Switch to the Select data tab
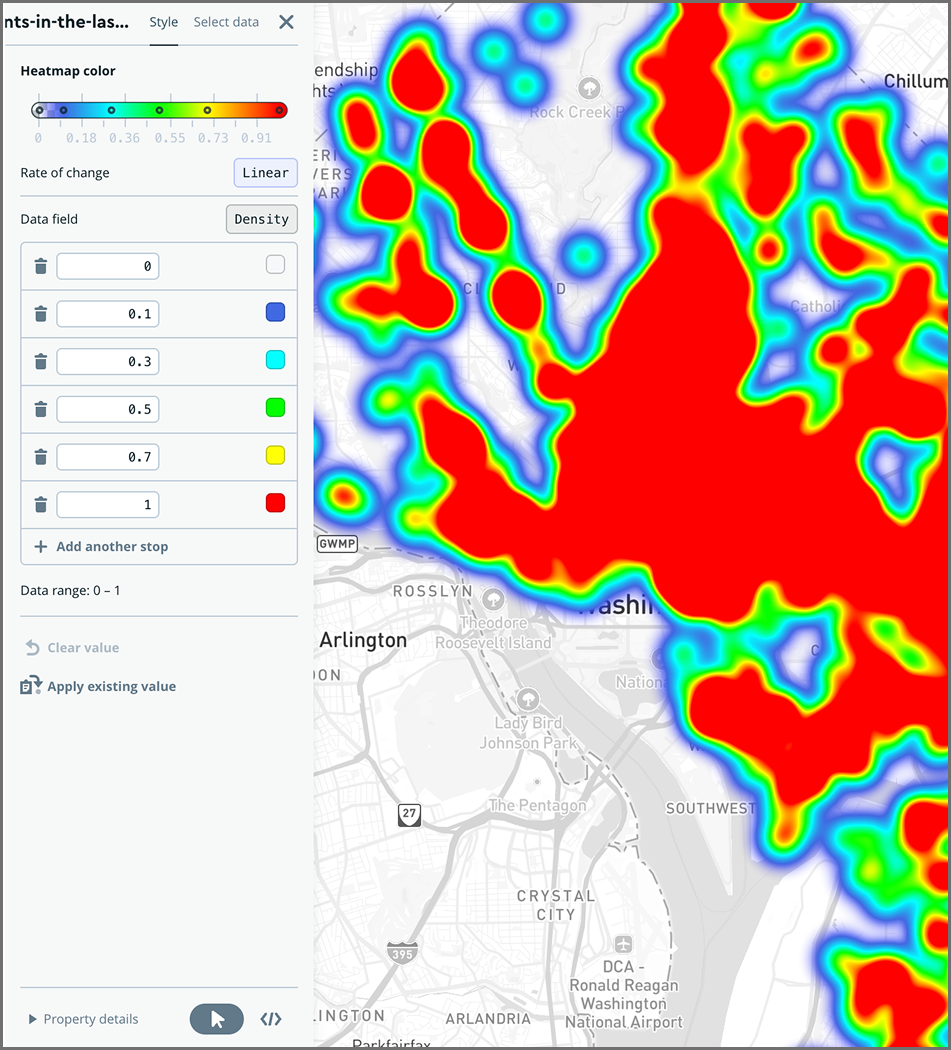This screenshot has height=1050, width=951. (x=225, y=21)
